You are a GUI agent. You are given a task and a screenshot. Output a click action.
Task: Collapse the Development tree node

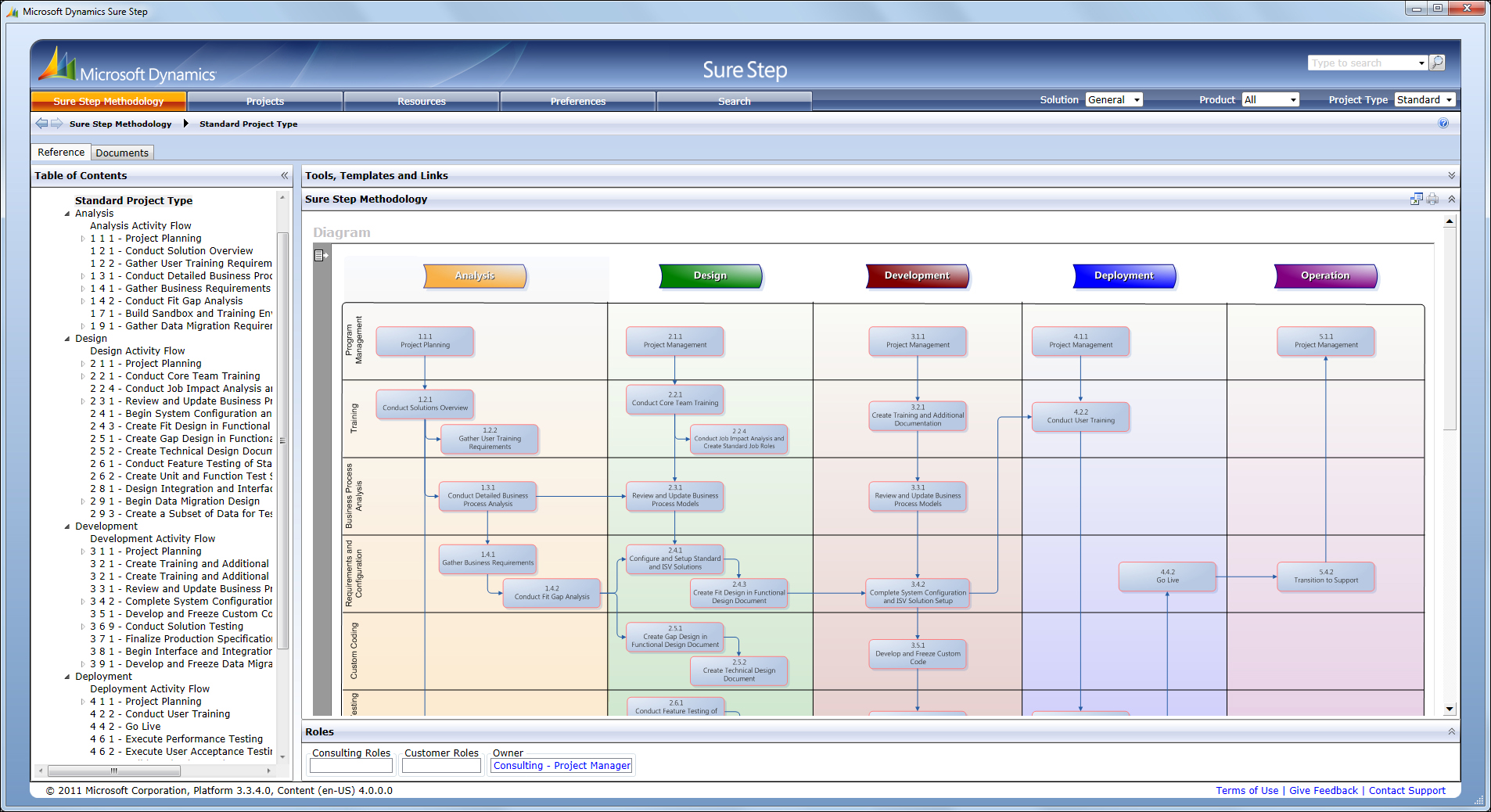[x=67, y=526]
